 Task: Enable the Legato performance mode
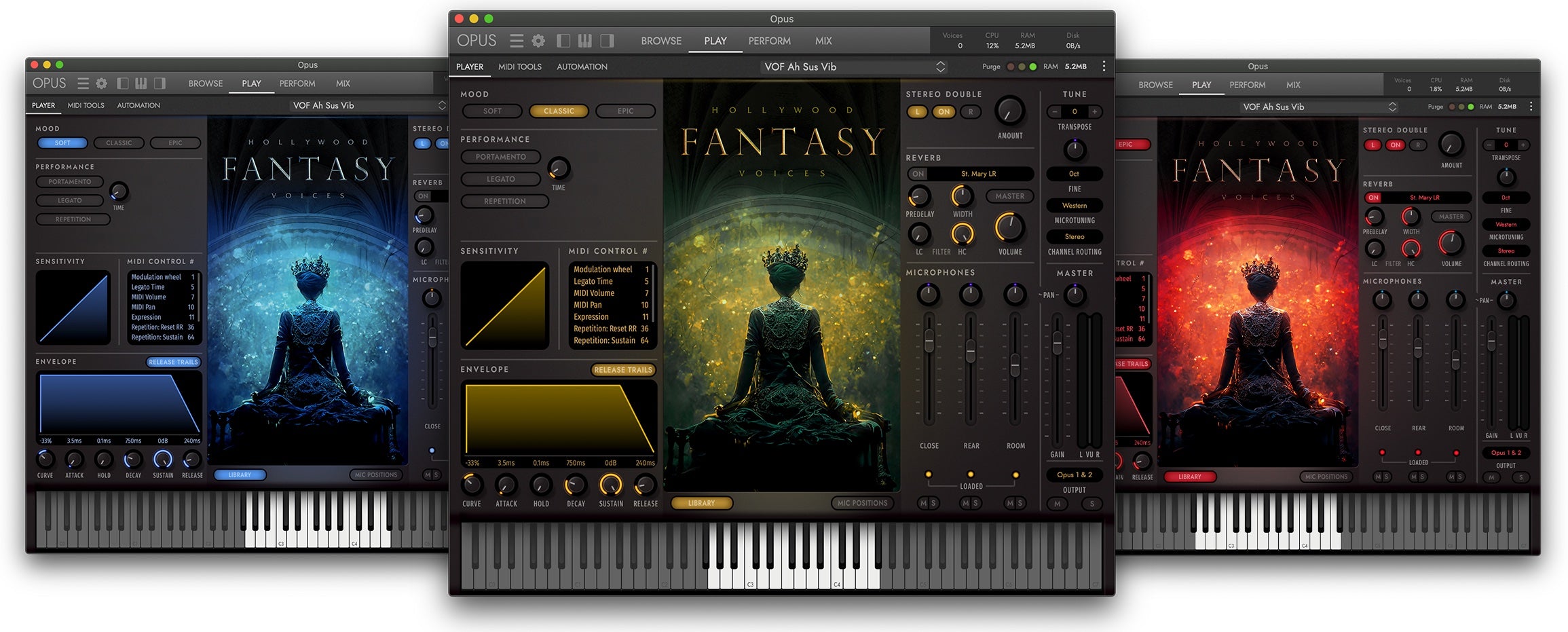coord(500,179)
